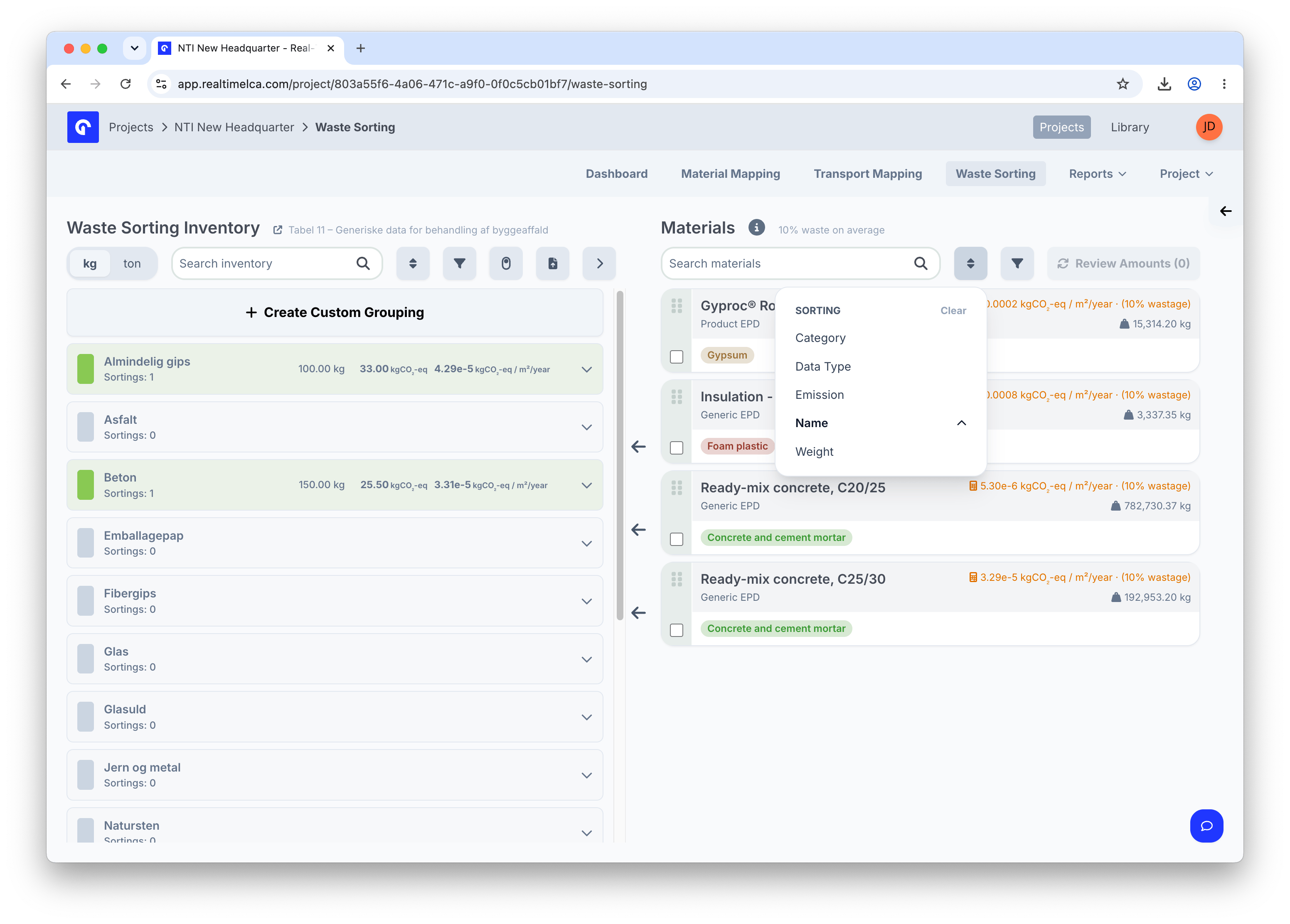Click NTI New Headquarter breadcrumb
1290x924 pixels.
click(x=234, y=128)
